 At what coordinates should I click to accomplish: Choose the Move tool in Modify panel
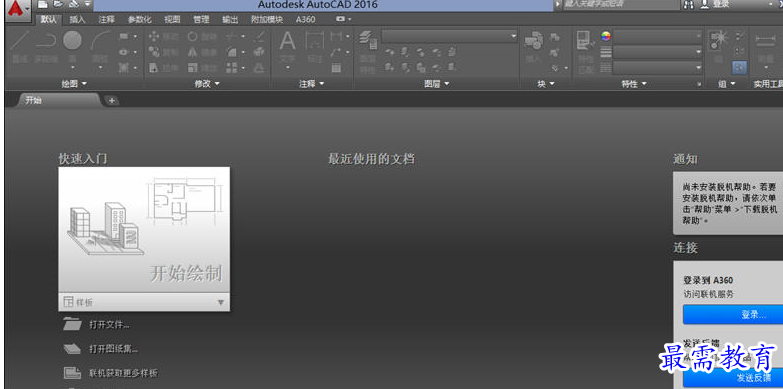[163, 36]
